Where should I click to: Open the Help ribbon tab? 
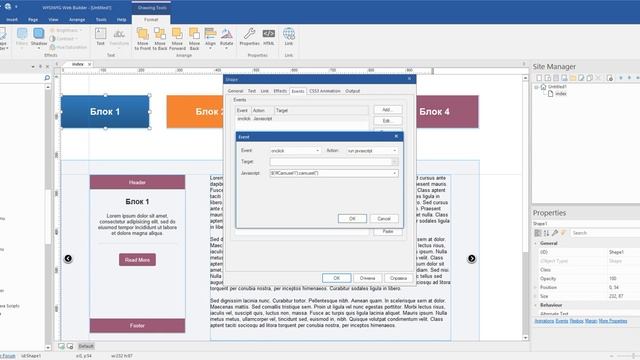click(121, 20)
